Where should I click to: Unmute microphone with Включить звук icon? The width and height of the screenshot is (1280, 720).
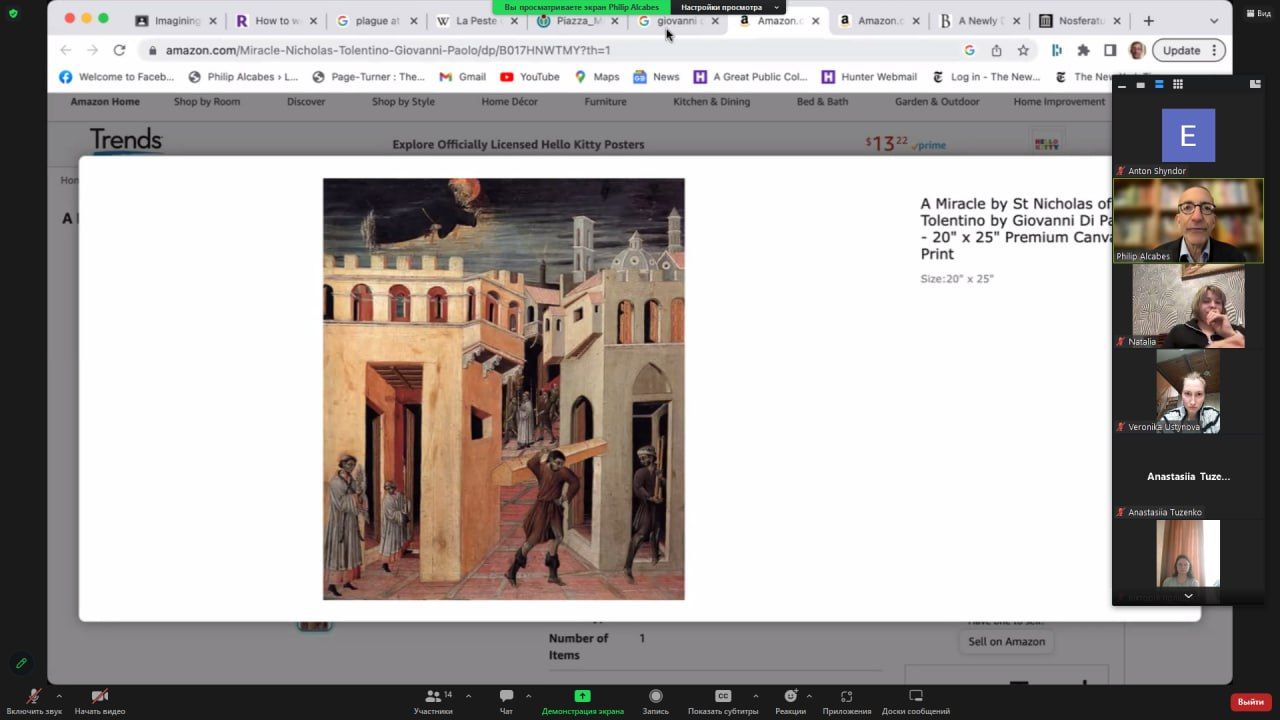(33, 701)
